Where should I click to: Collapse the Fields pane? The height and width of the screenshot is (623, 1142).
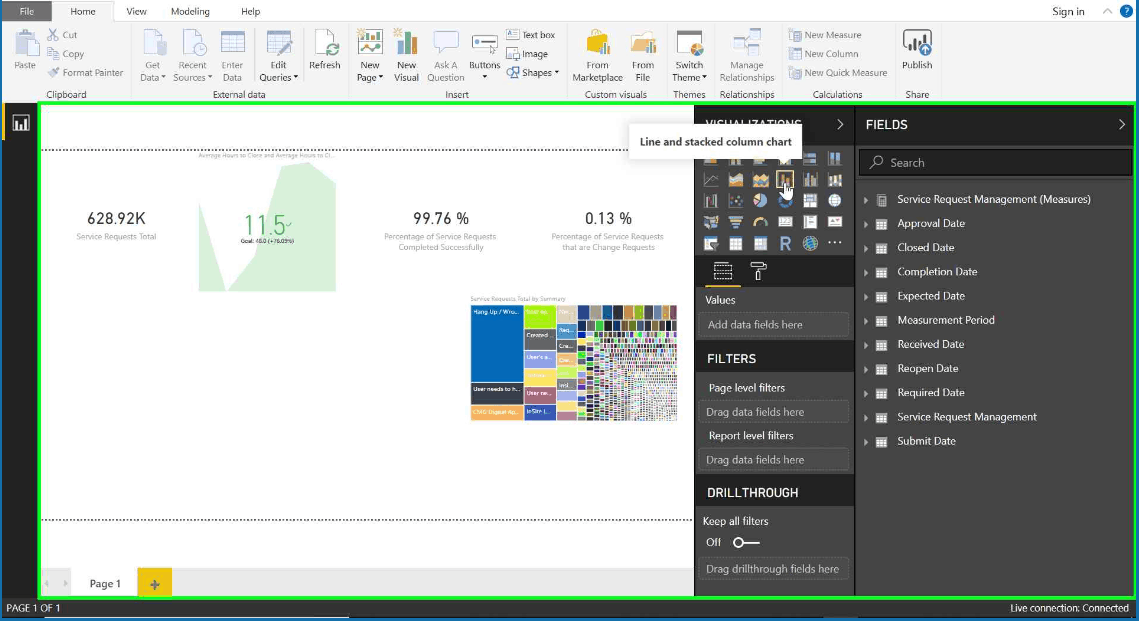[1122, 125]
